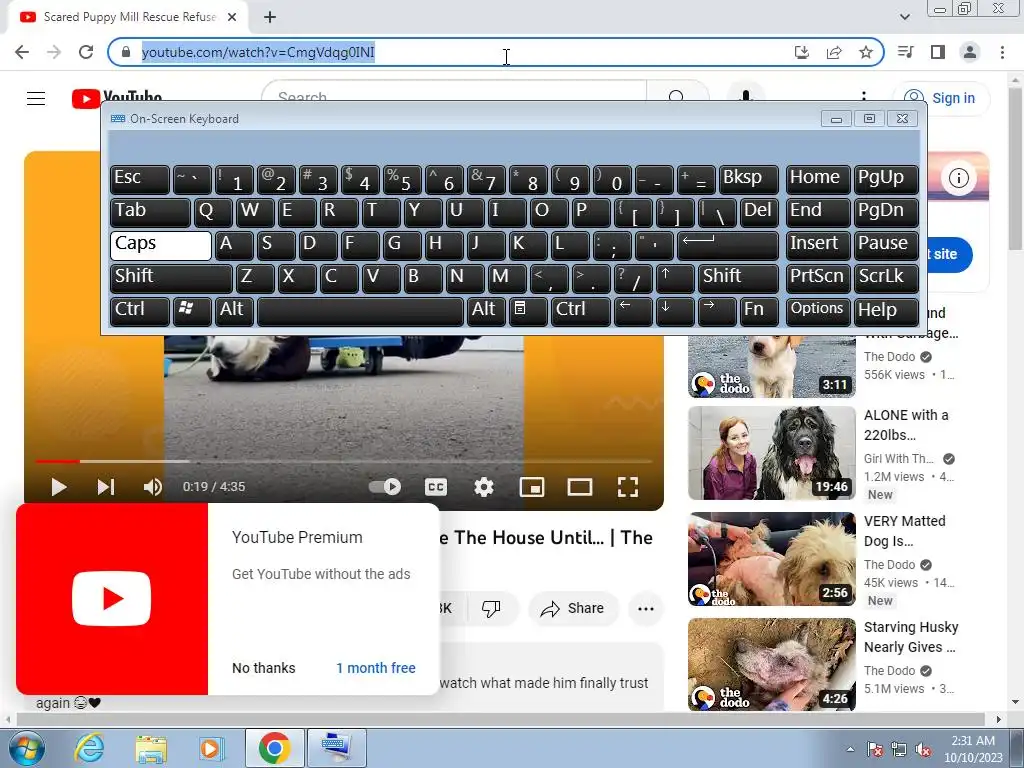
Task: Open Chrome profile avatar
Action: coord(970,52)
